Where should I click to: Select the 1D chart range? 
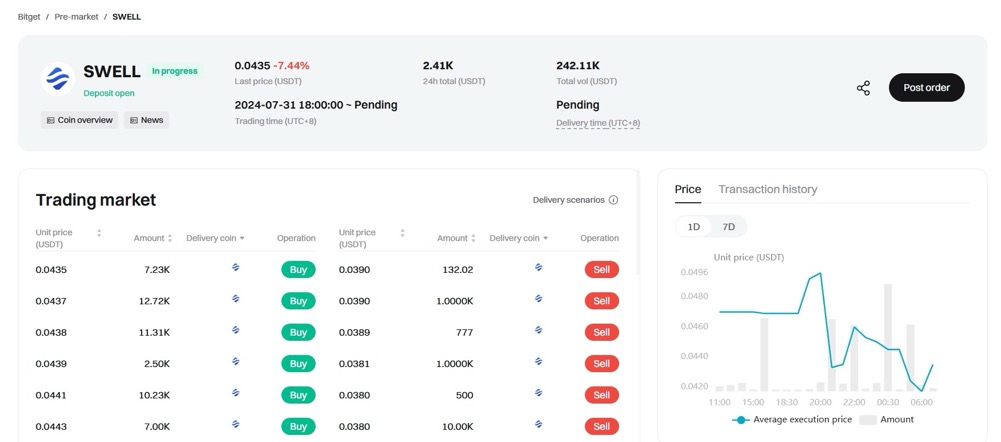pyautogui.click(x=693, y=227)
